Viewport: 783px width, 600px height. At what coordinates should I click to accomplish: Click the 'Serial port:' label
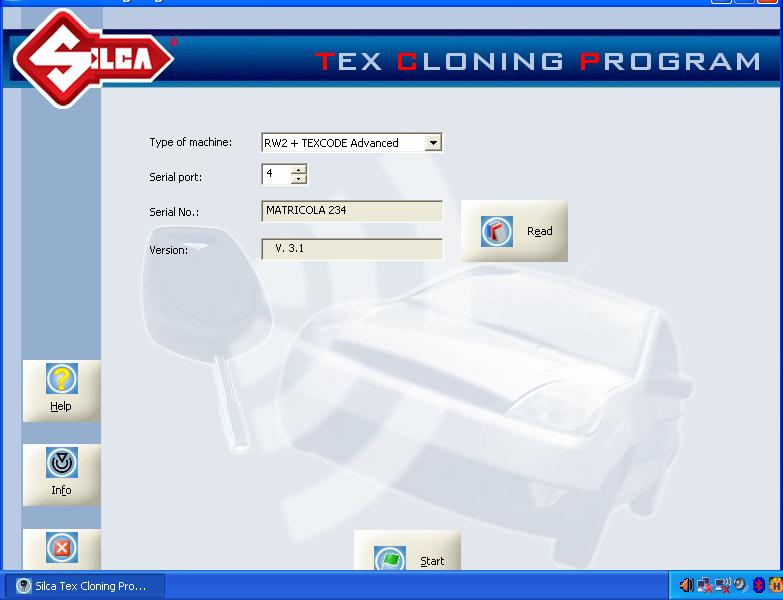pos(176,177)
